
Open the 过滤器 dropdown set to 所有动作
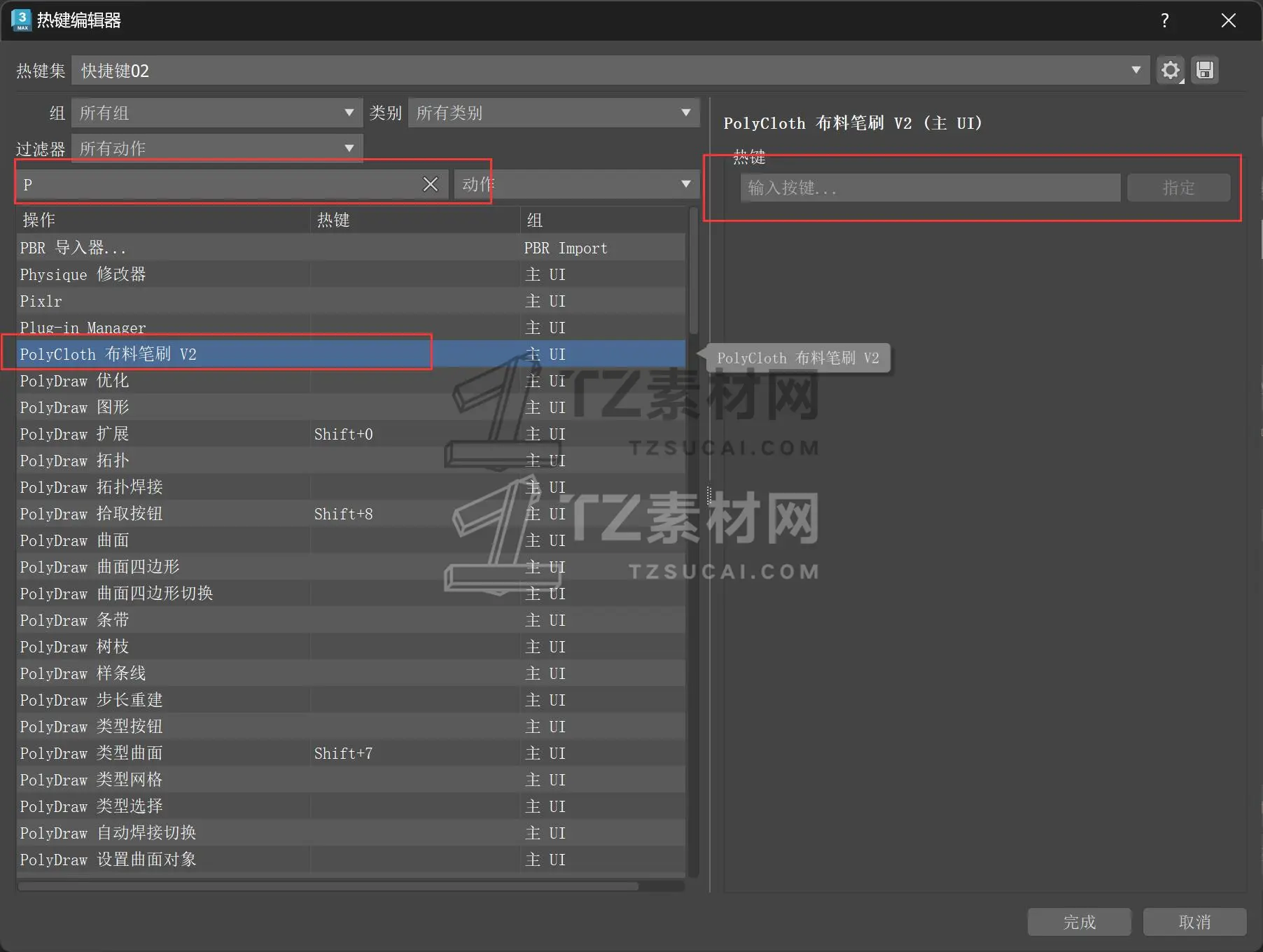pos(217,148)
